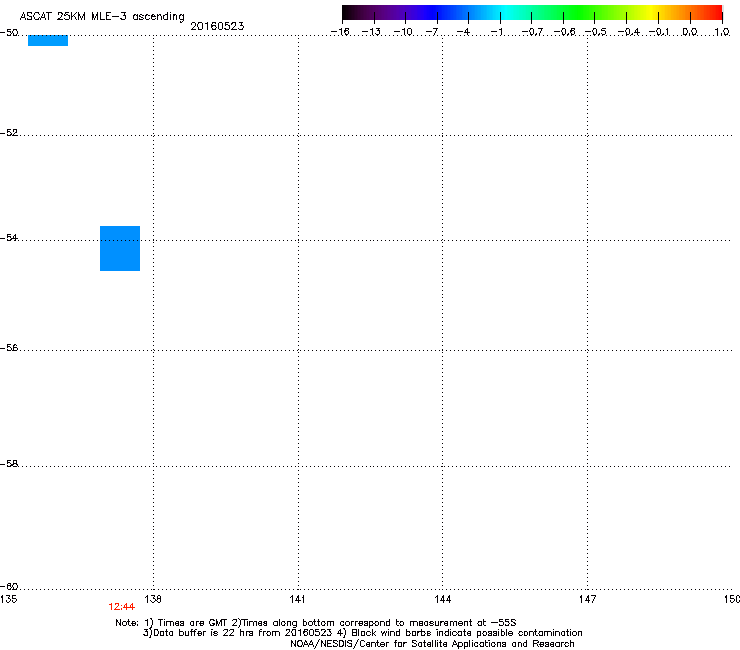This screenshot has height=650, width=740.
Task: Click the NOAA/NESDIS credit line
Action: tap(432, 644)
